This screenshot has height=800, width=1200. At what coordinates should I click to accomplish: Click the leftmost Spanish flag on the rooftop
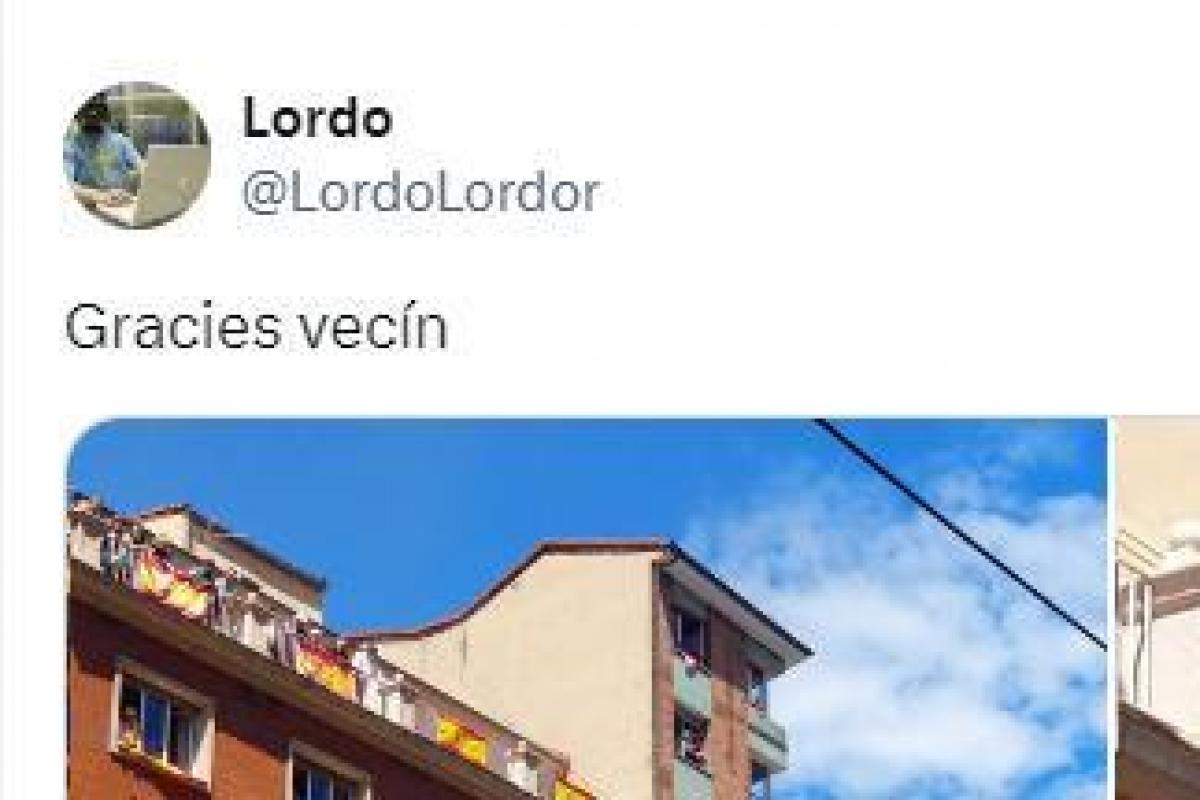point(173,583)
